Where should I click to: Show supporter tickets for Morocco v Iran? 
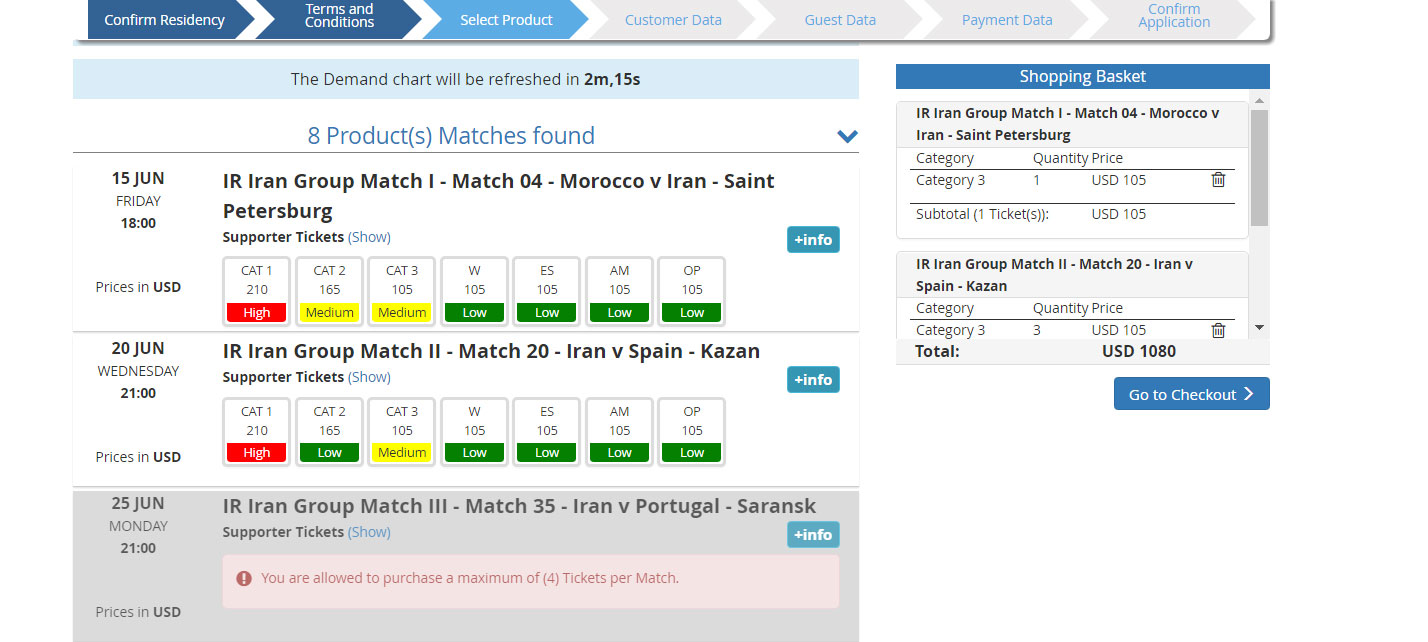click(x=369, y=237)
